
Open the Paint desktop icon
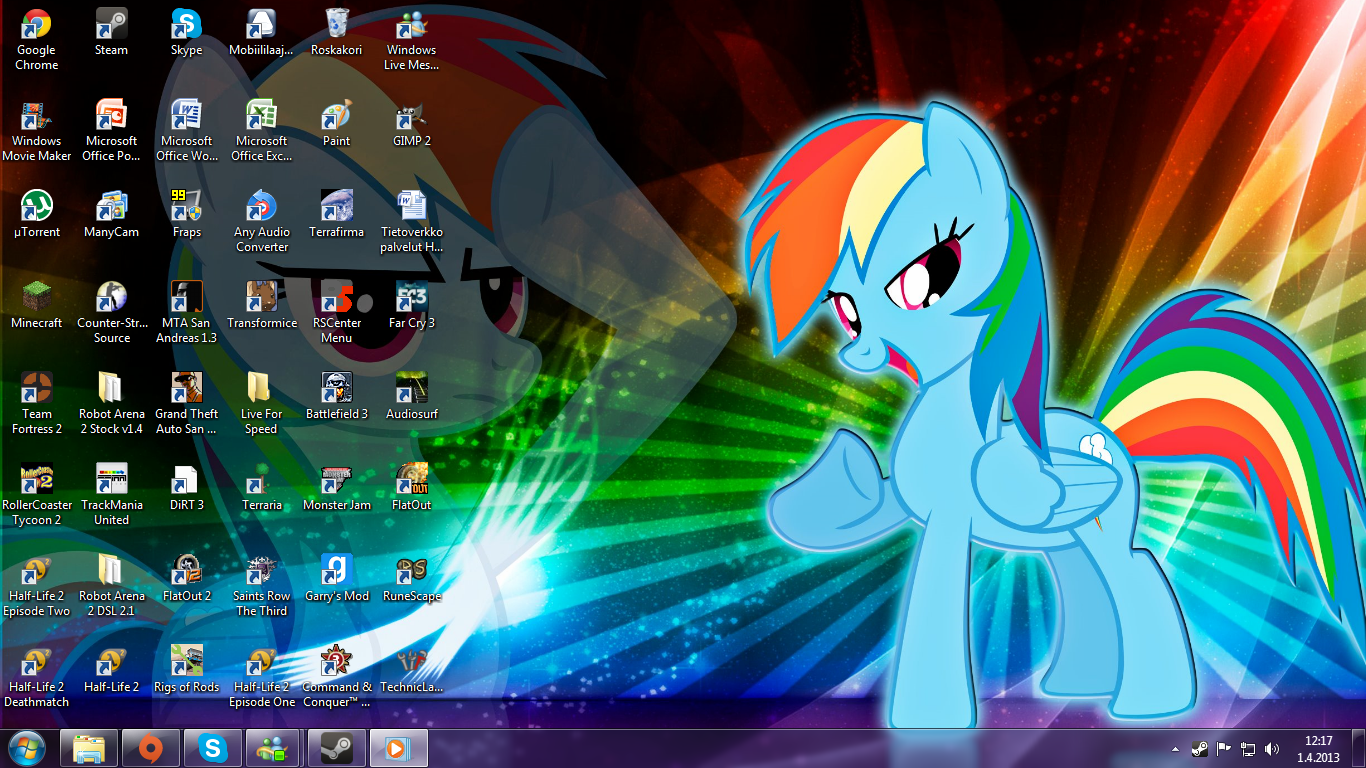pyautogui.click(x=337, y=124)
